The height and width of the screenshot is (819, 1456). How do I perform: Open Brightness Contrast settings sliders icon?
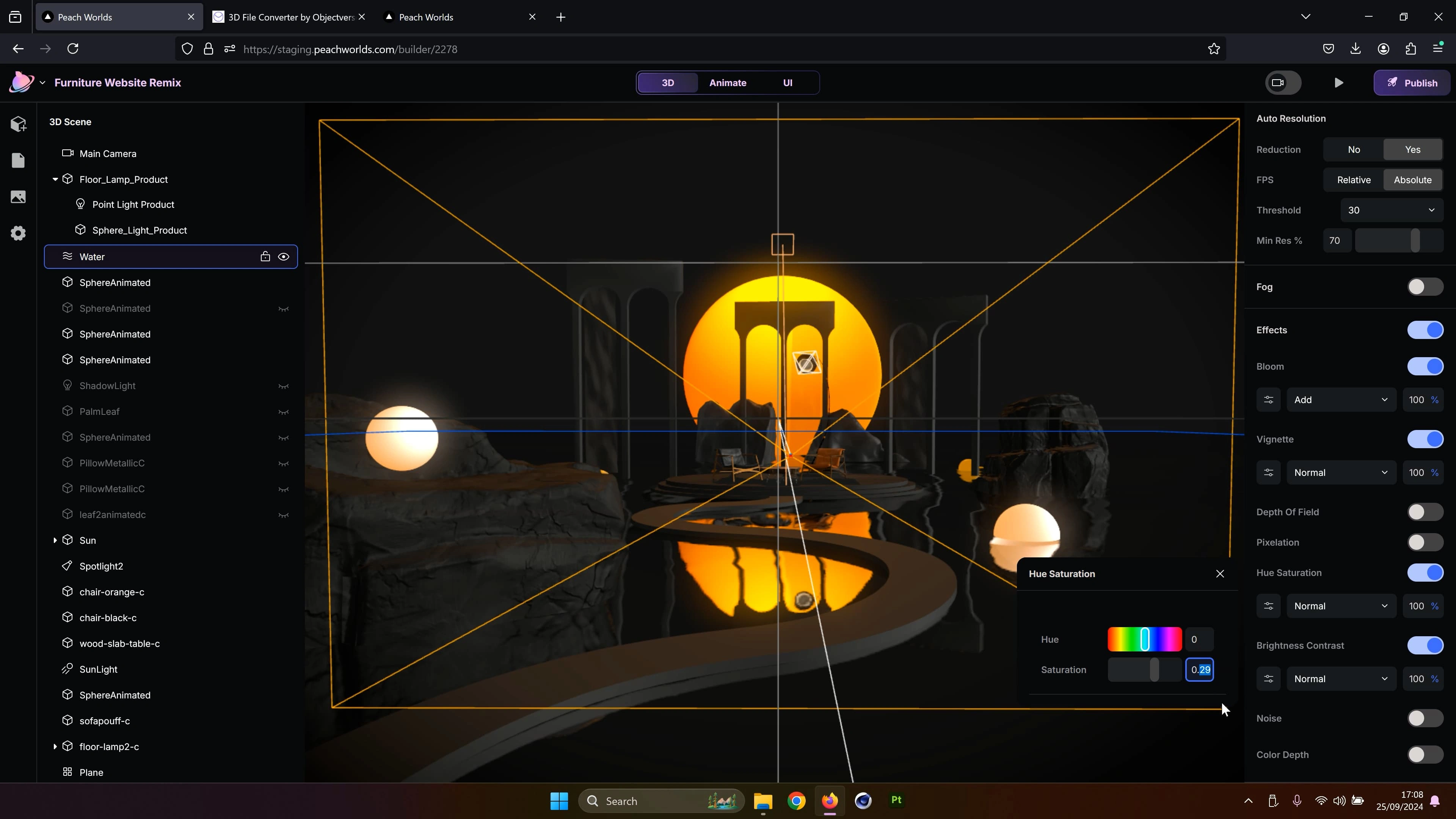(x=1268, y=679)
